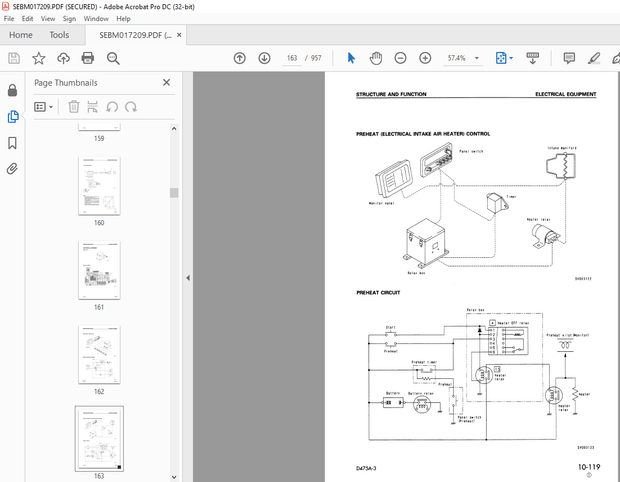The width and height of the screenshot is (620, 482).
Task: Click the thumbnails scrollbar up arrow
Action: [174, 129]
